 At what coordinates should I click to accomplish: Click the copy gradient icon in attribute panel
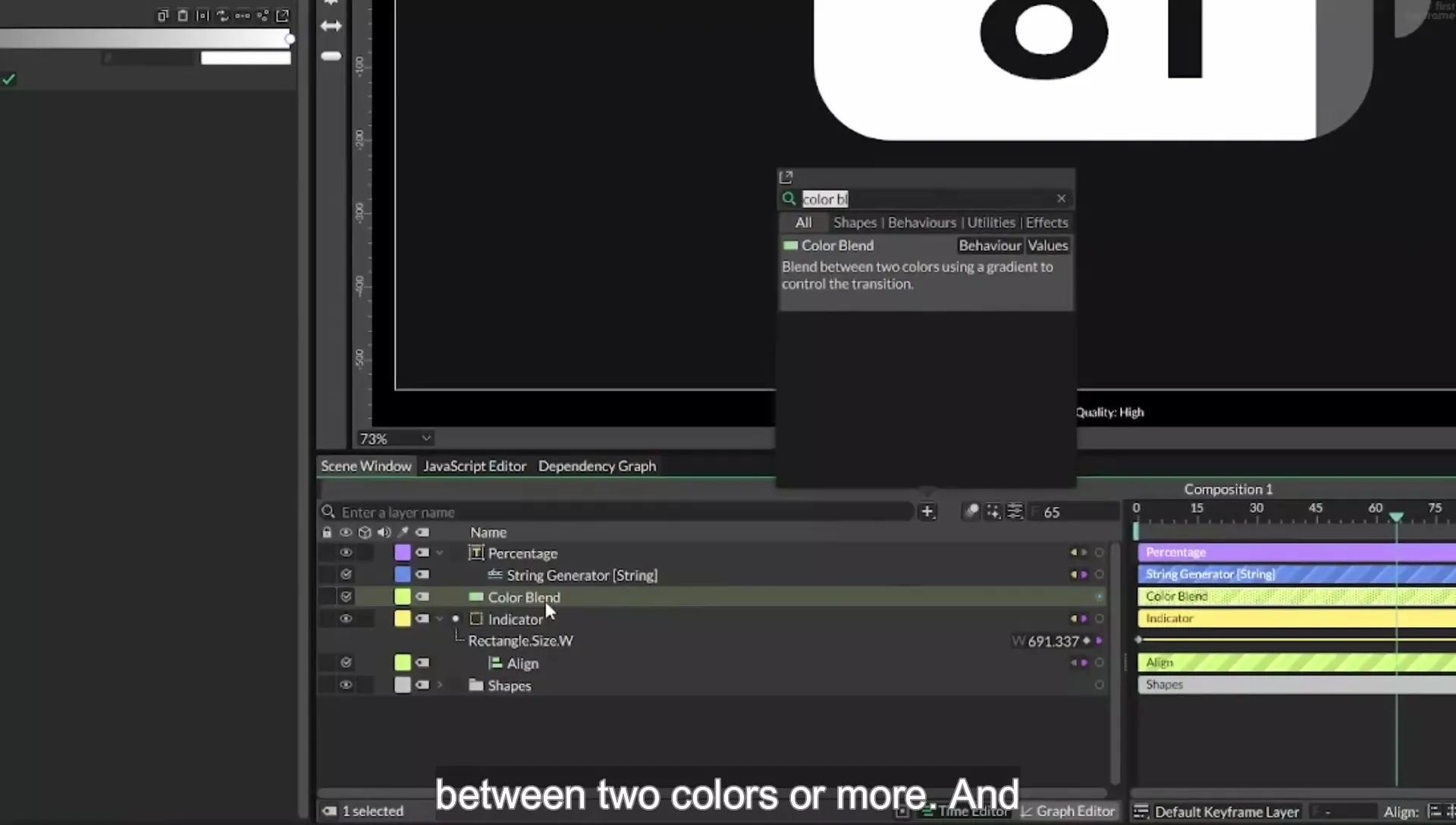(x=162, y=15)
